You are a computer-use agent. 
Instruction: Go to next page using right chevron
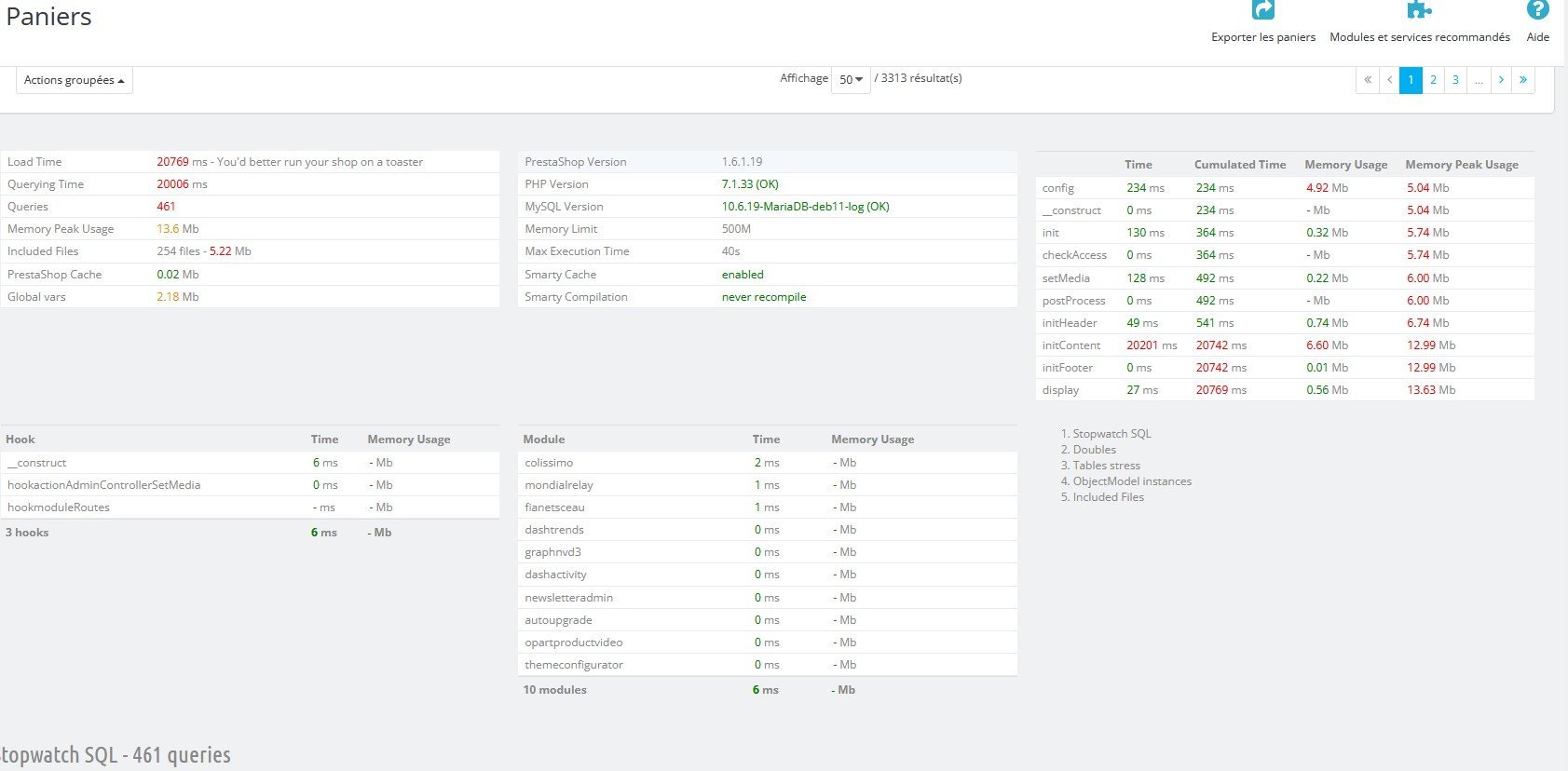1501,80
